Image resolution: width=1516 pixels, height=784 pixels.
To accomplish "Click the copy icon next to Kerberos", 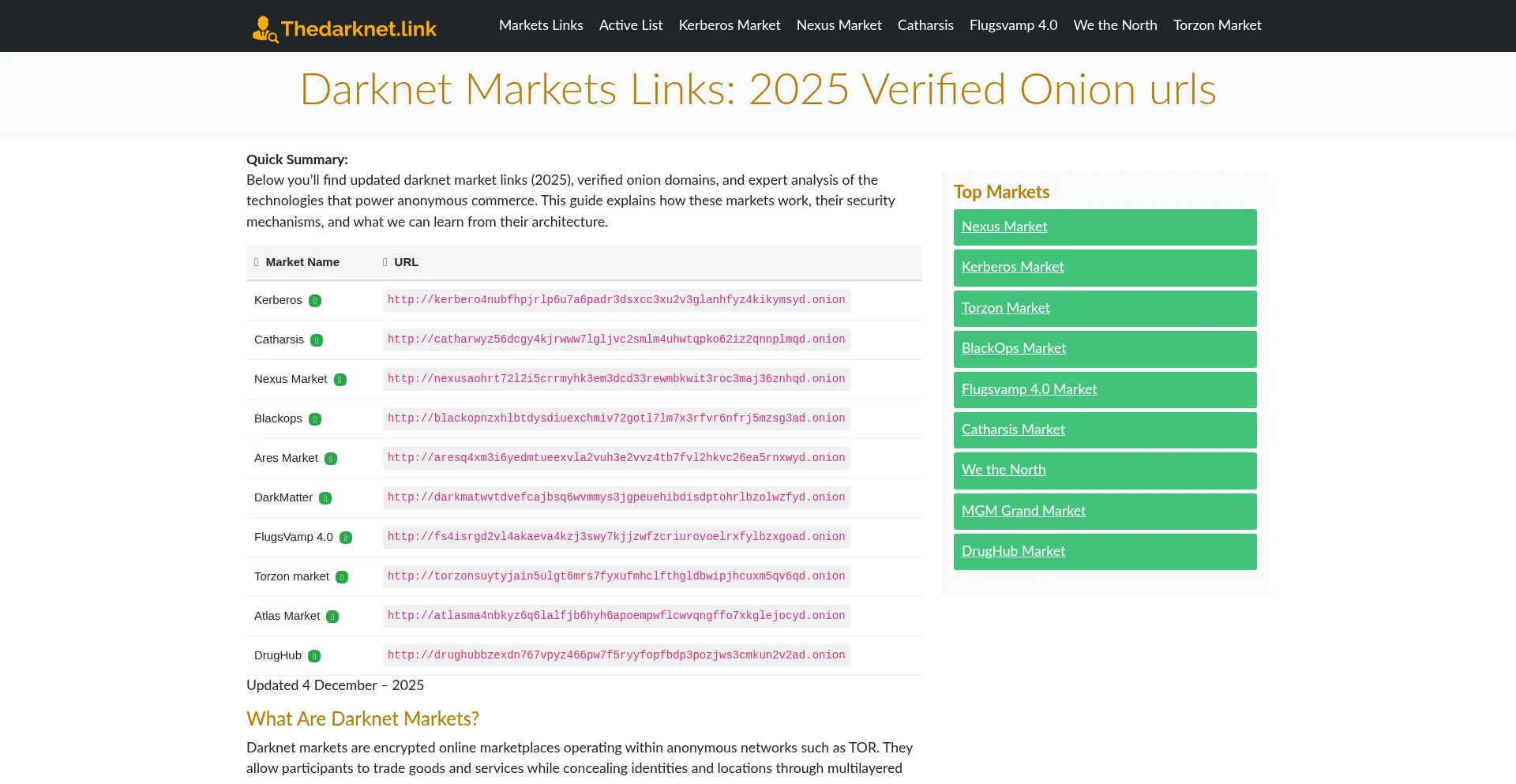I will click(314, 301).
